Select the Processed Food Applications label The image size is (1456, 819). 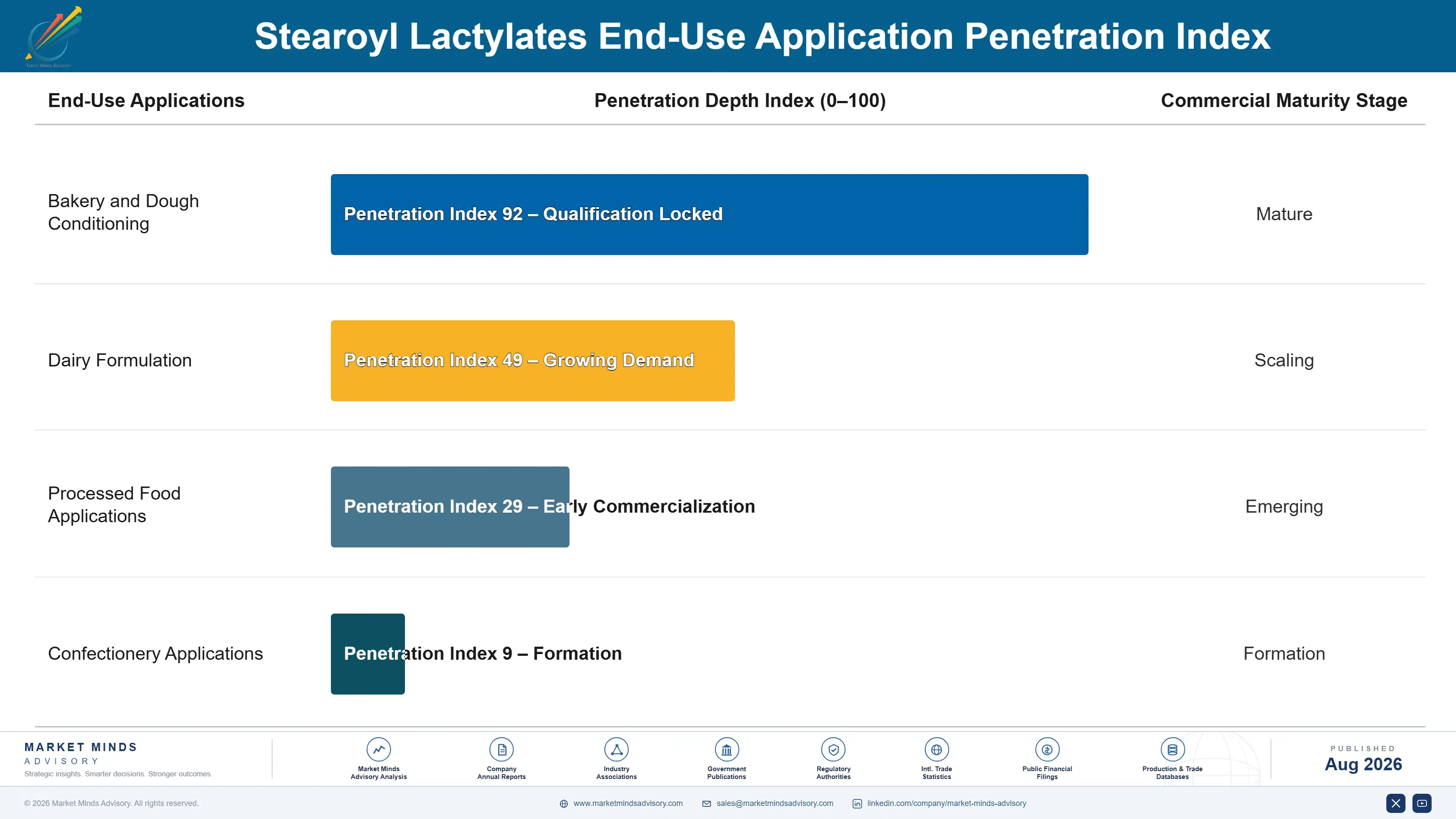(114, 504)
